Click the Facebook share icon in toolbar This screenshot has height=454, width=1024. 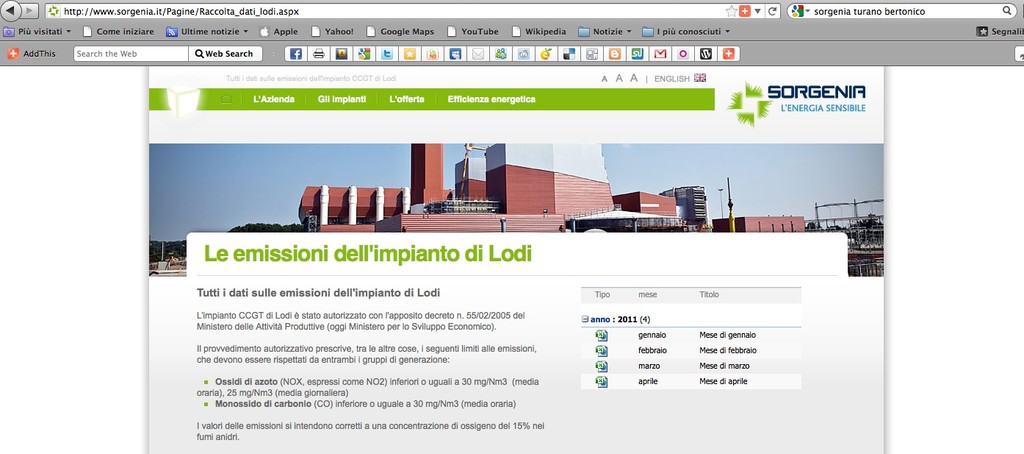pyautogui.click(x=295, y=54)
